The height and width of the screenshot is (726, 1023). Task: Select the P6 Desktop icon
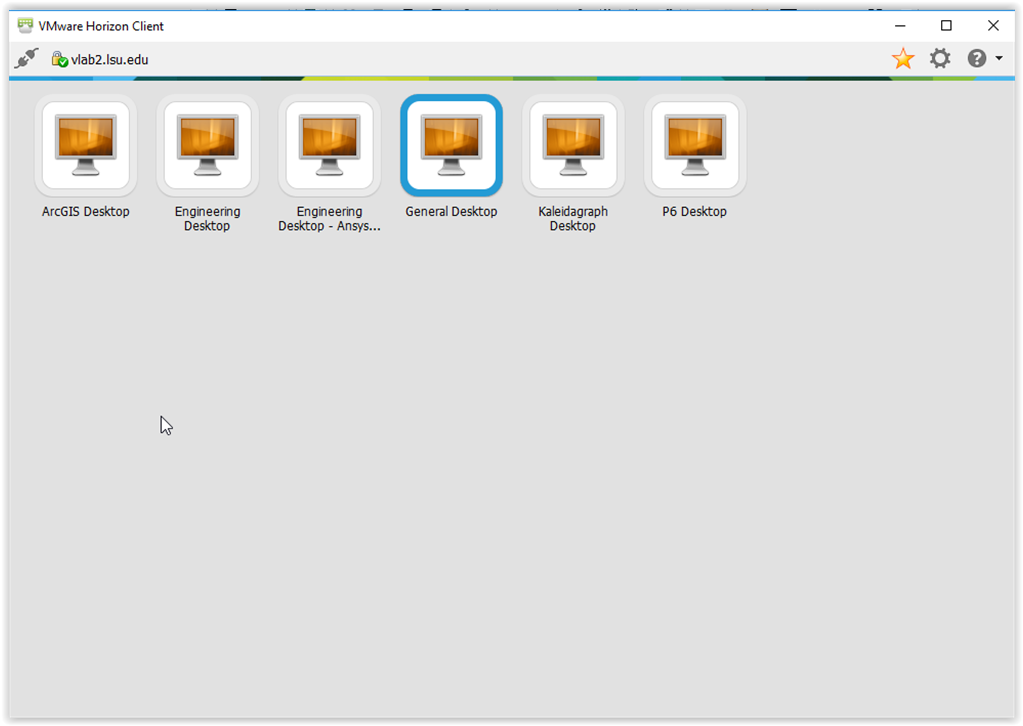click(695, 145)
